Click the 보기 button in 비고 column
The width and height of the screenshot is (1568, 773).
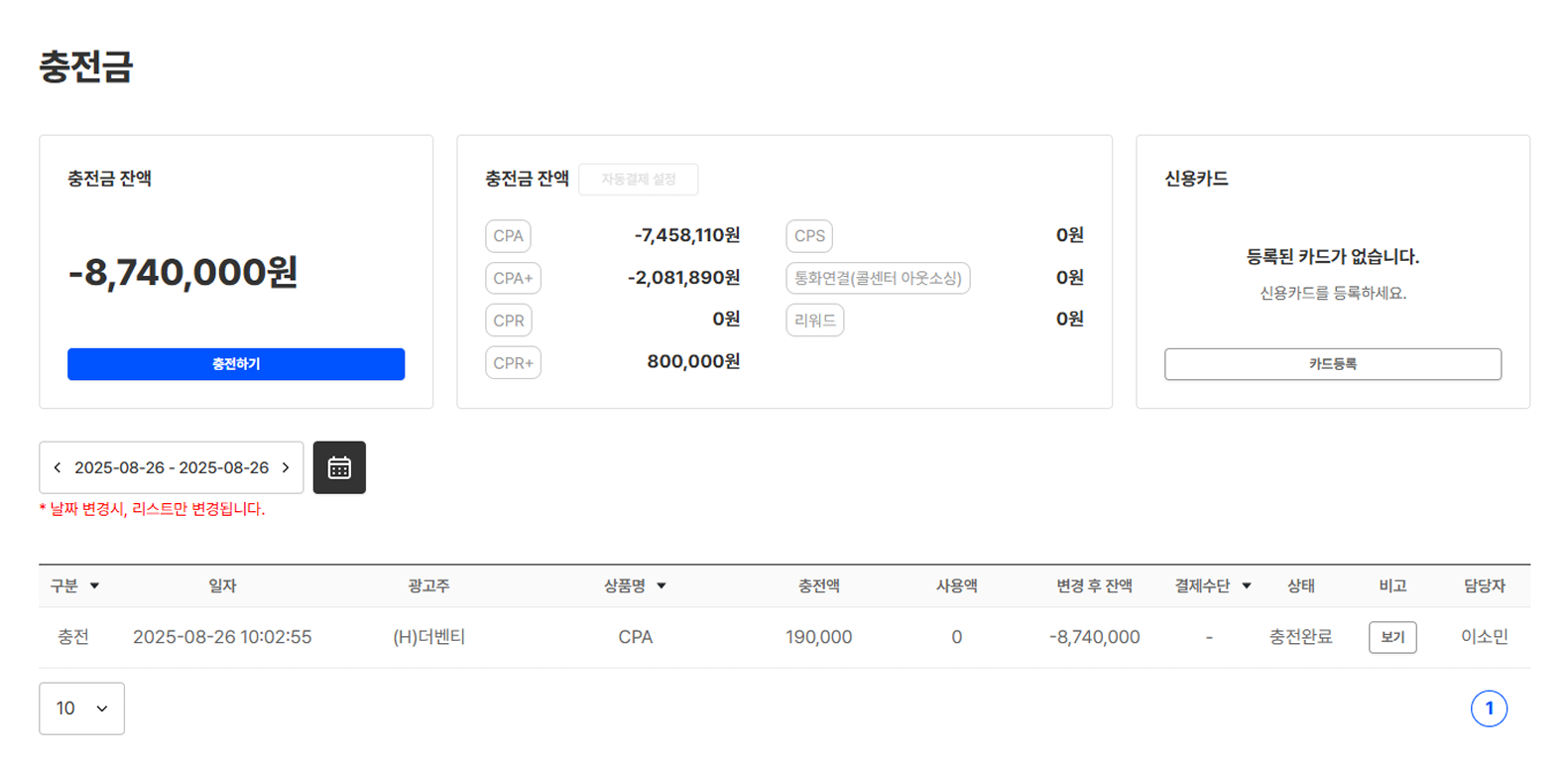click(1391, 637)
